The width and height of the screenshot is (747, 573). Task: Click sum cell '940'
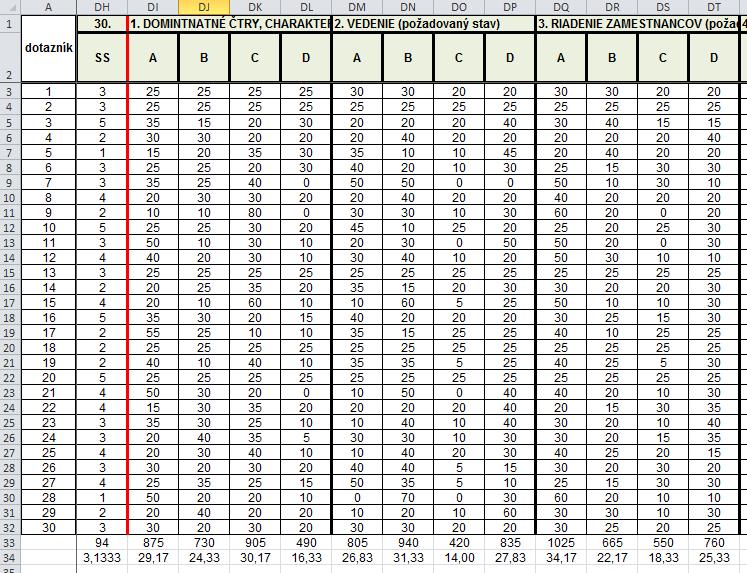pyautogui.click(x=408, y=543)
